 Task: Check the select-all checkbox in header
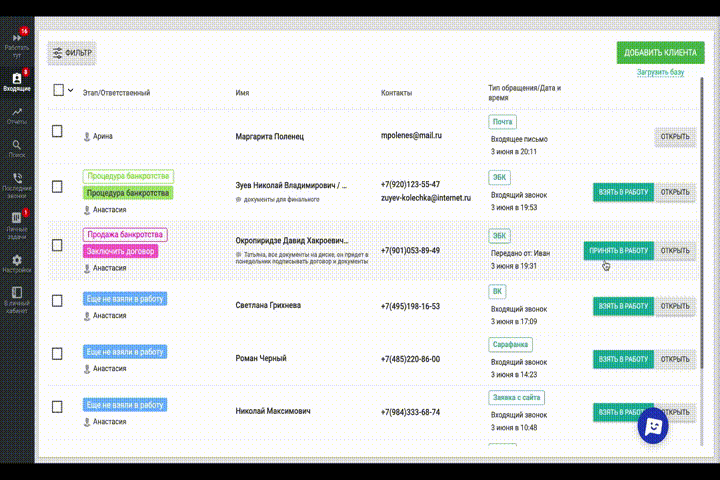tap(58, 90)
